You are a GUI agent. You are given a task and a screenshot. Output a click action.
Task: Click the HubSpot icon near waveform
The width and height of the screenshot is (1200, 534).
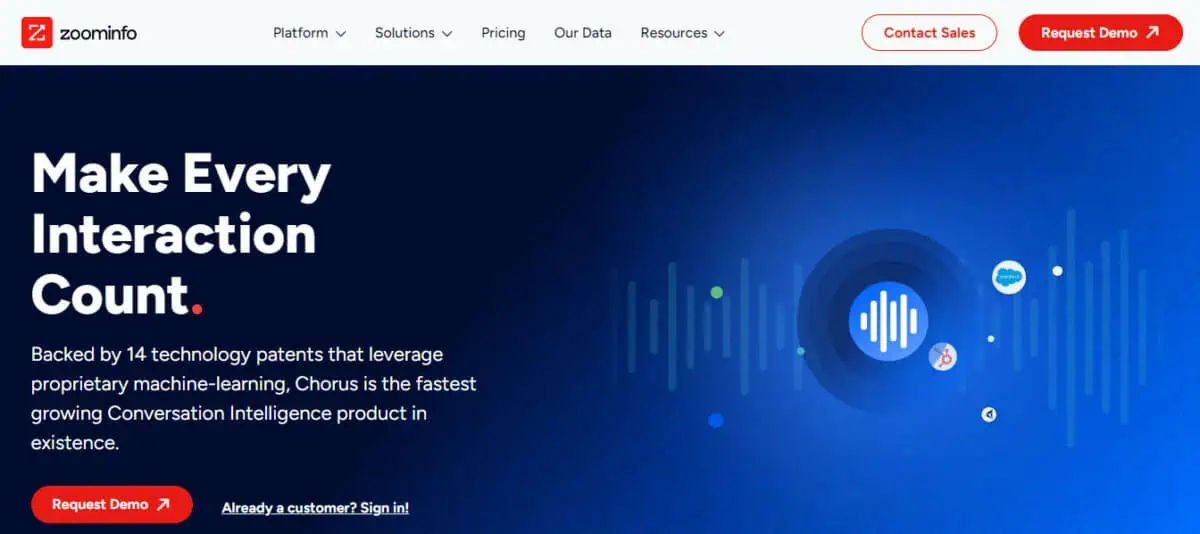point(943,356)
